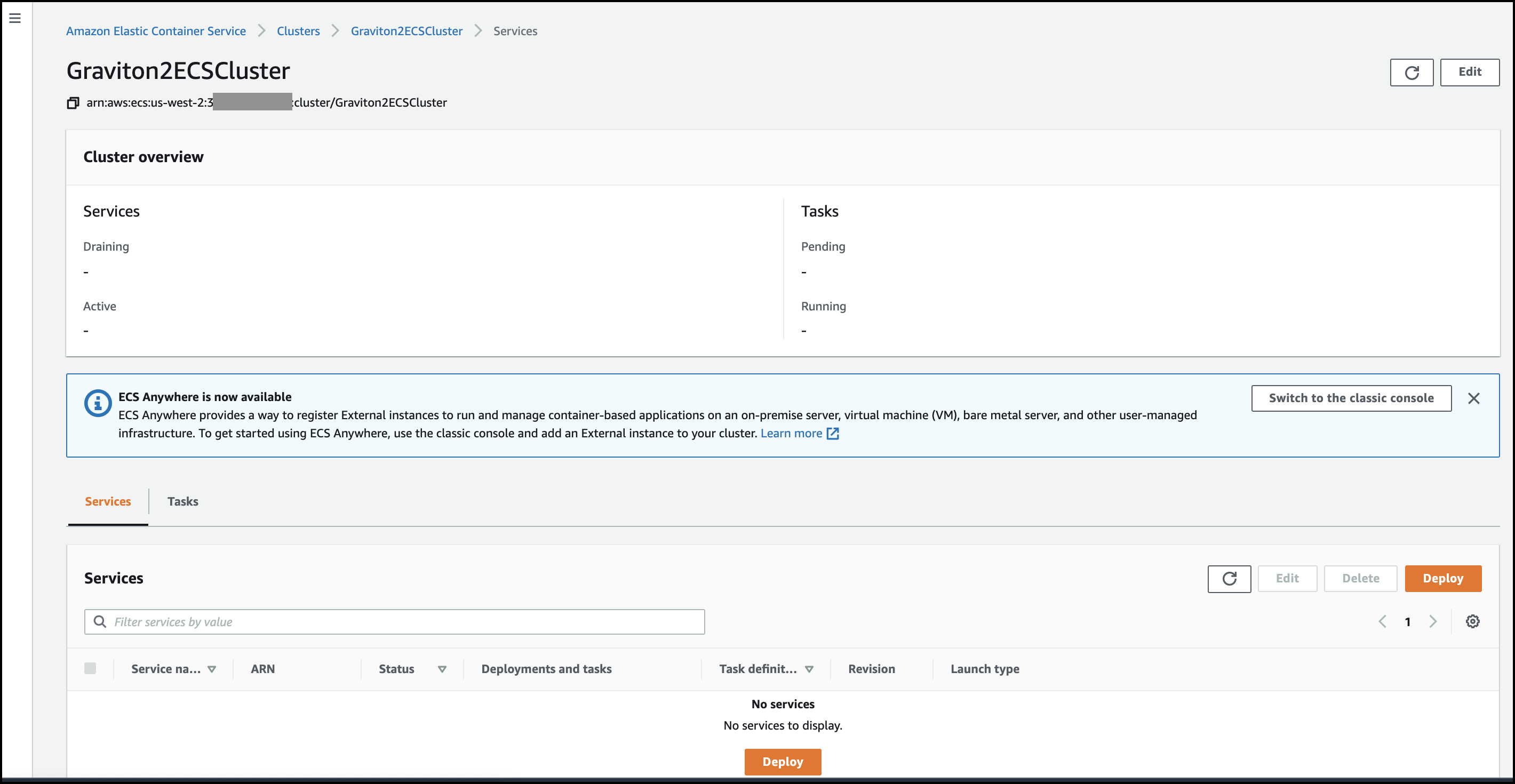Click the Services breadcrumb text

point(515,31)
